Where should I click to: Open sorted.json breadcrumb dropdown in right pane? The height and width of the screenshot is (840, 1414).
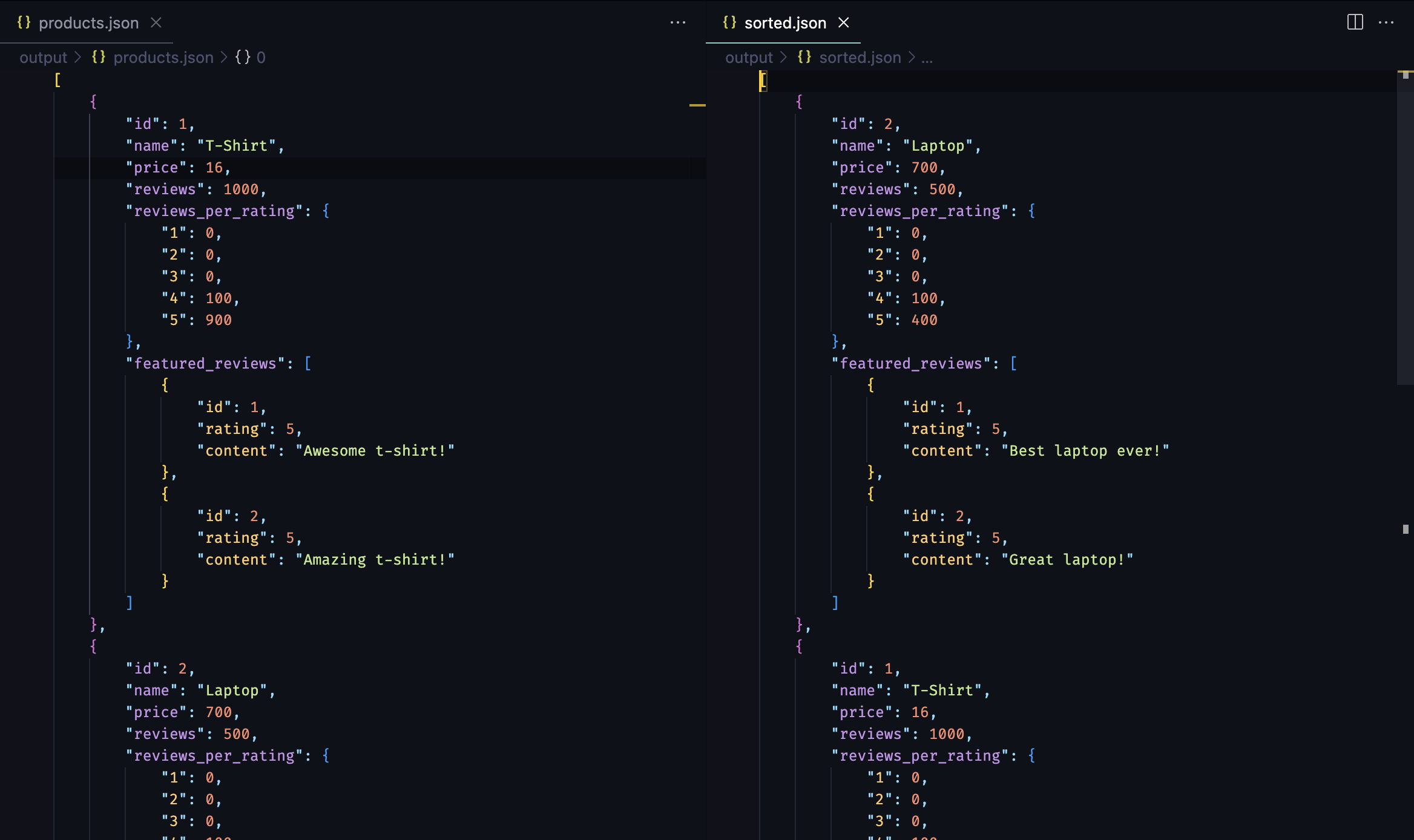tap(860, 57)
